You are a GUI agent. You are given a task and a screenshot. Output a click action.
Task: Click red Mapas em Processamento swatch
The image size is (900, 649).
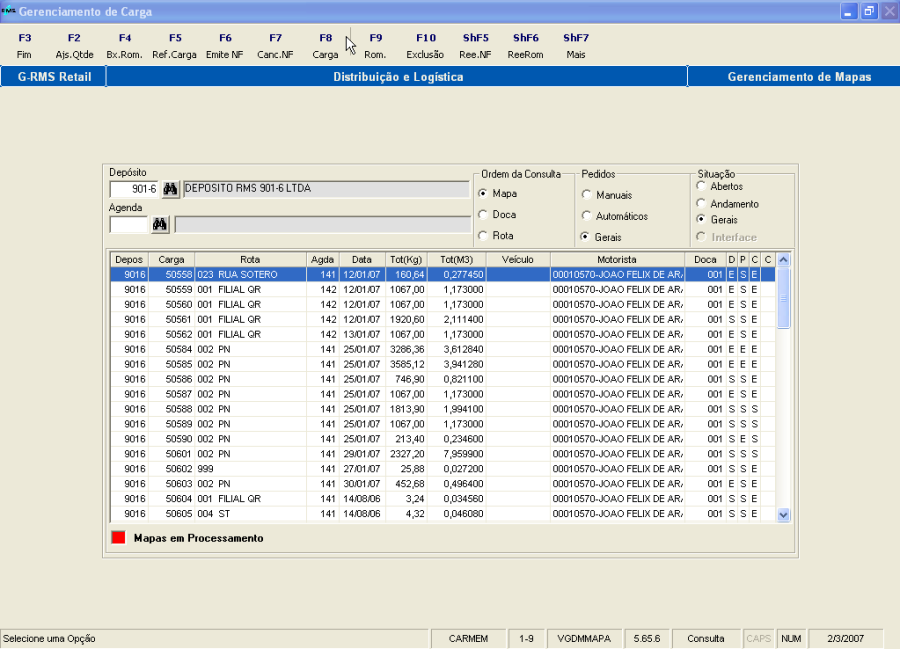pyautogui.click(x=118, y=538)
